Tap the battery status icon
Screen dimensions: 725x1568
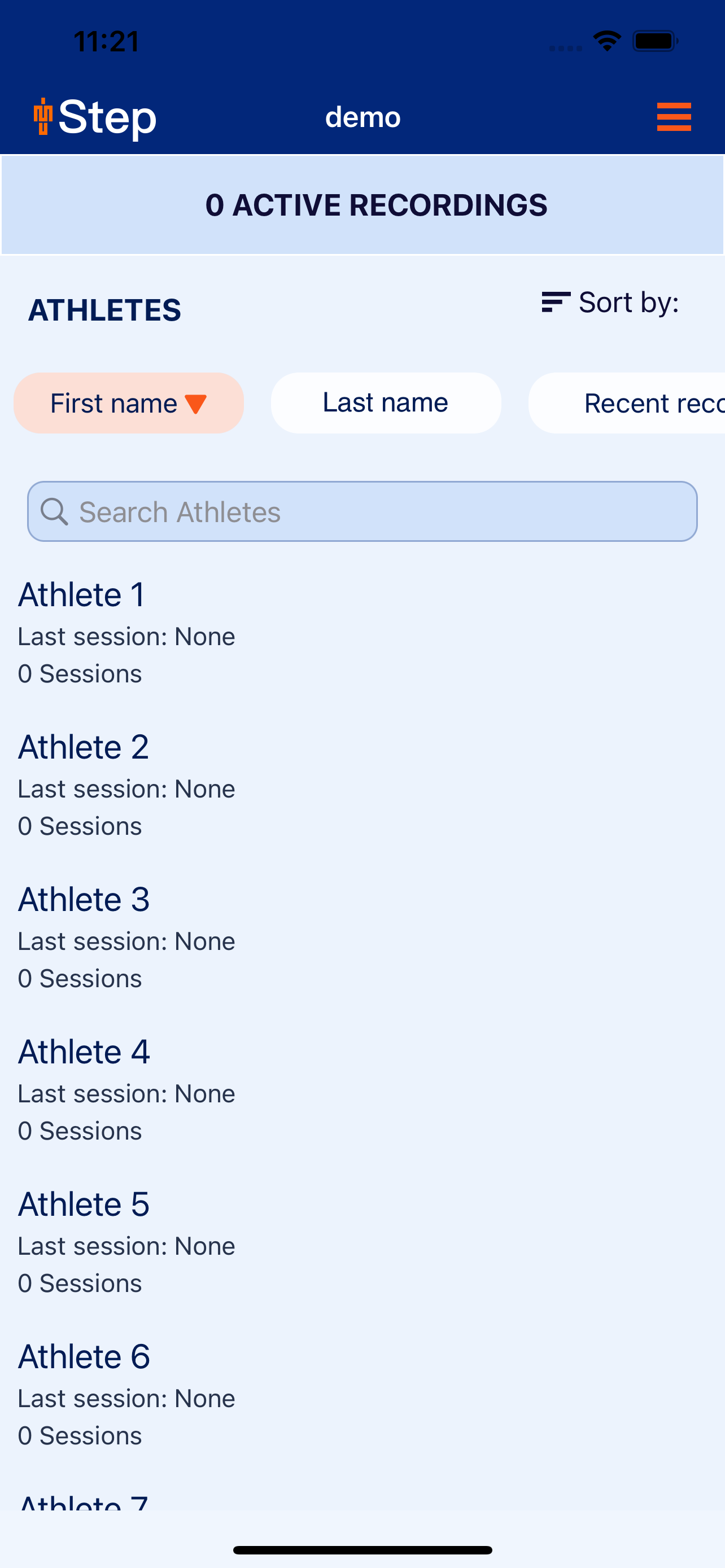pyautogui.click(x=655, y=41)
